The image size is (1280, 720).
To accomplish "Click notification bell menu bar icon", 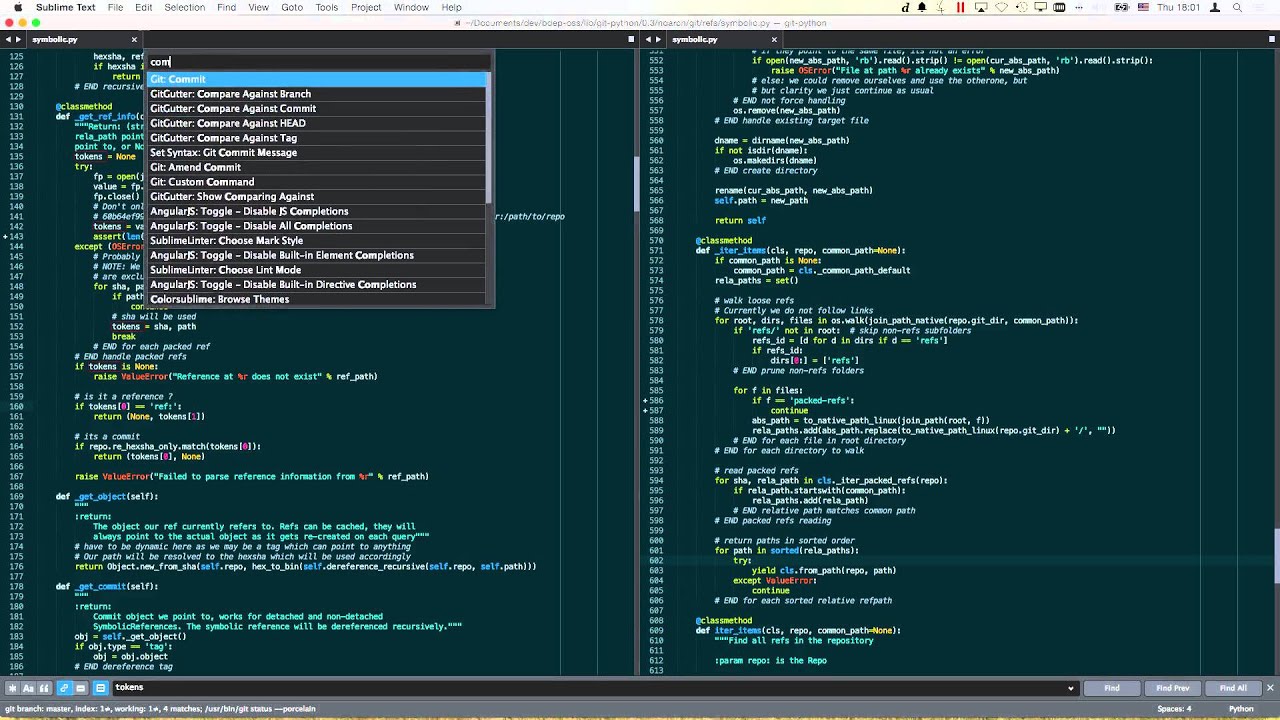I will click(922, 7).
